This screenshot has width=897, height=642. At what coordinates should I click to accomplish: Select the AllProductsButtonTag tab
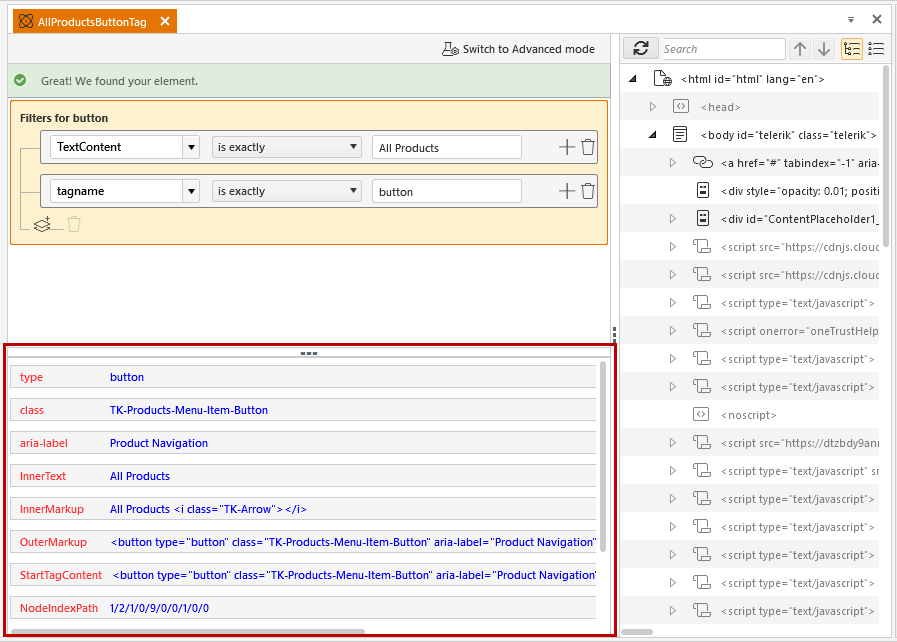point(91,21)
